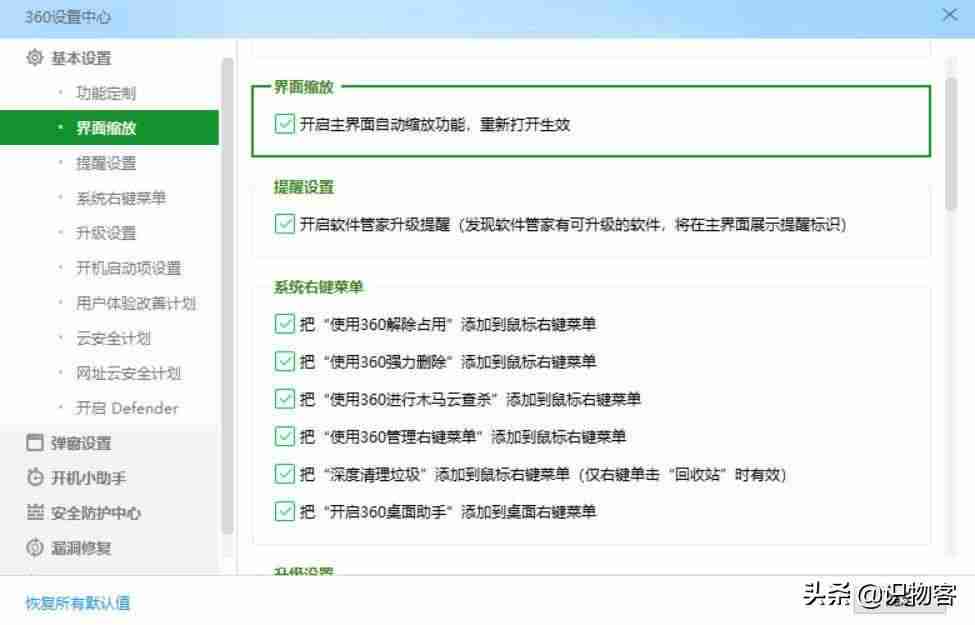
Task: Uncheck 使用360解除占用 right-click menu option
Action: coord(284,324)
